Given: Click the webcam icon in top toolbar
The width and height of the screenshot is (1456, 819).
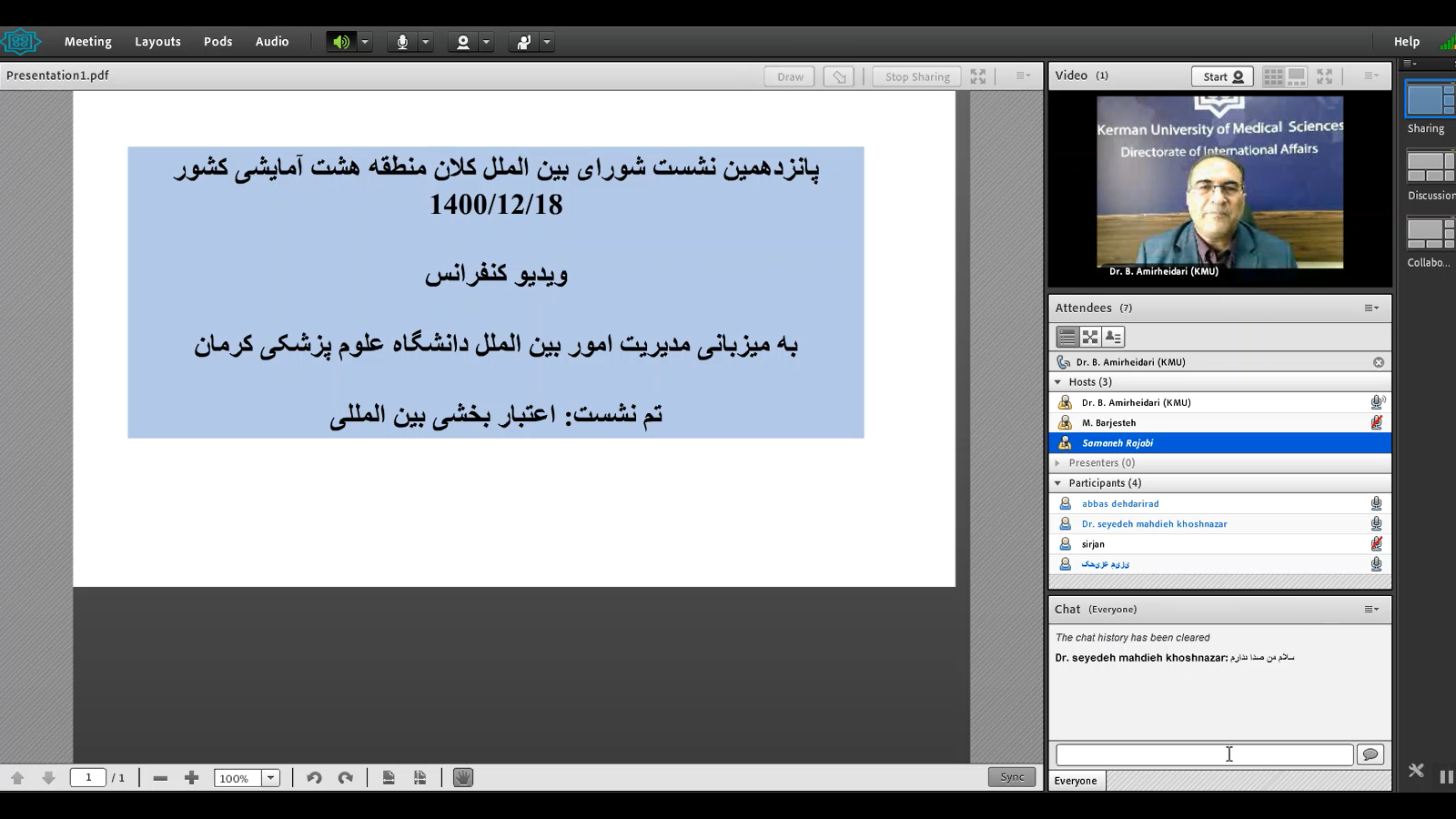Looking at the screenshot, I should coord(463,42).
